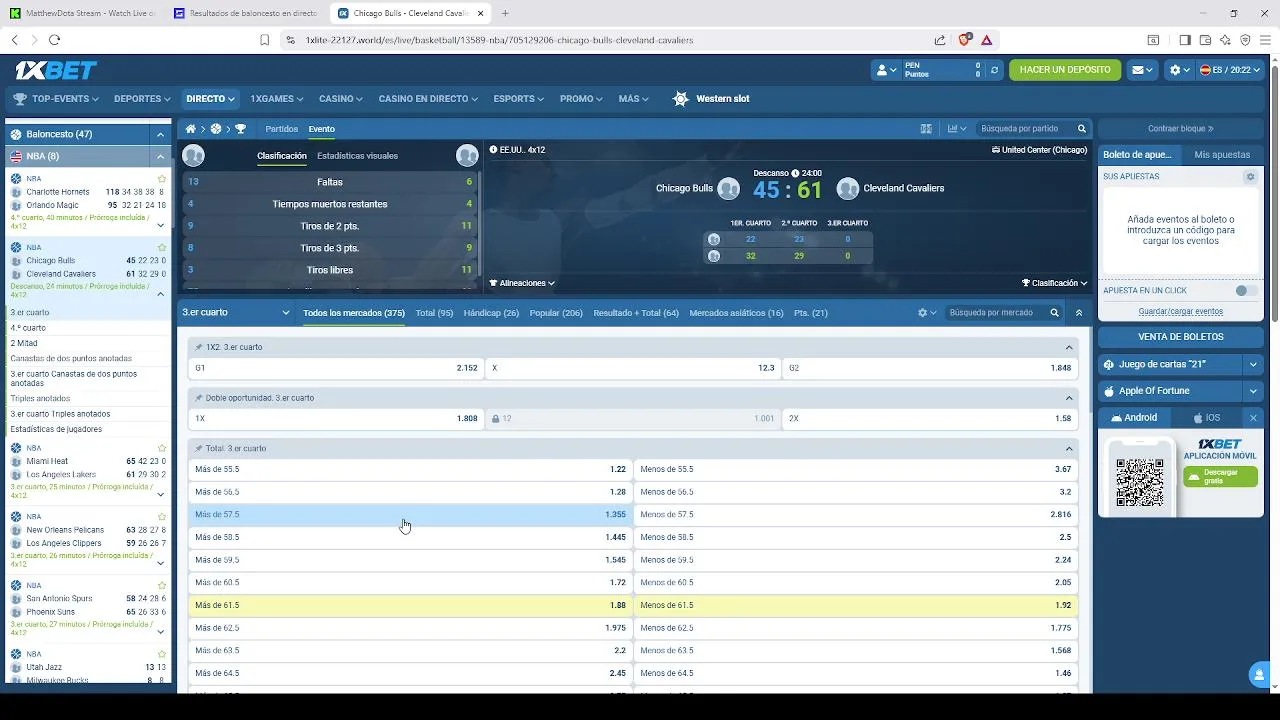Collapse the Baloncesto (47) section

pyautogui.click(x=160, y=134)
